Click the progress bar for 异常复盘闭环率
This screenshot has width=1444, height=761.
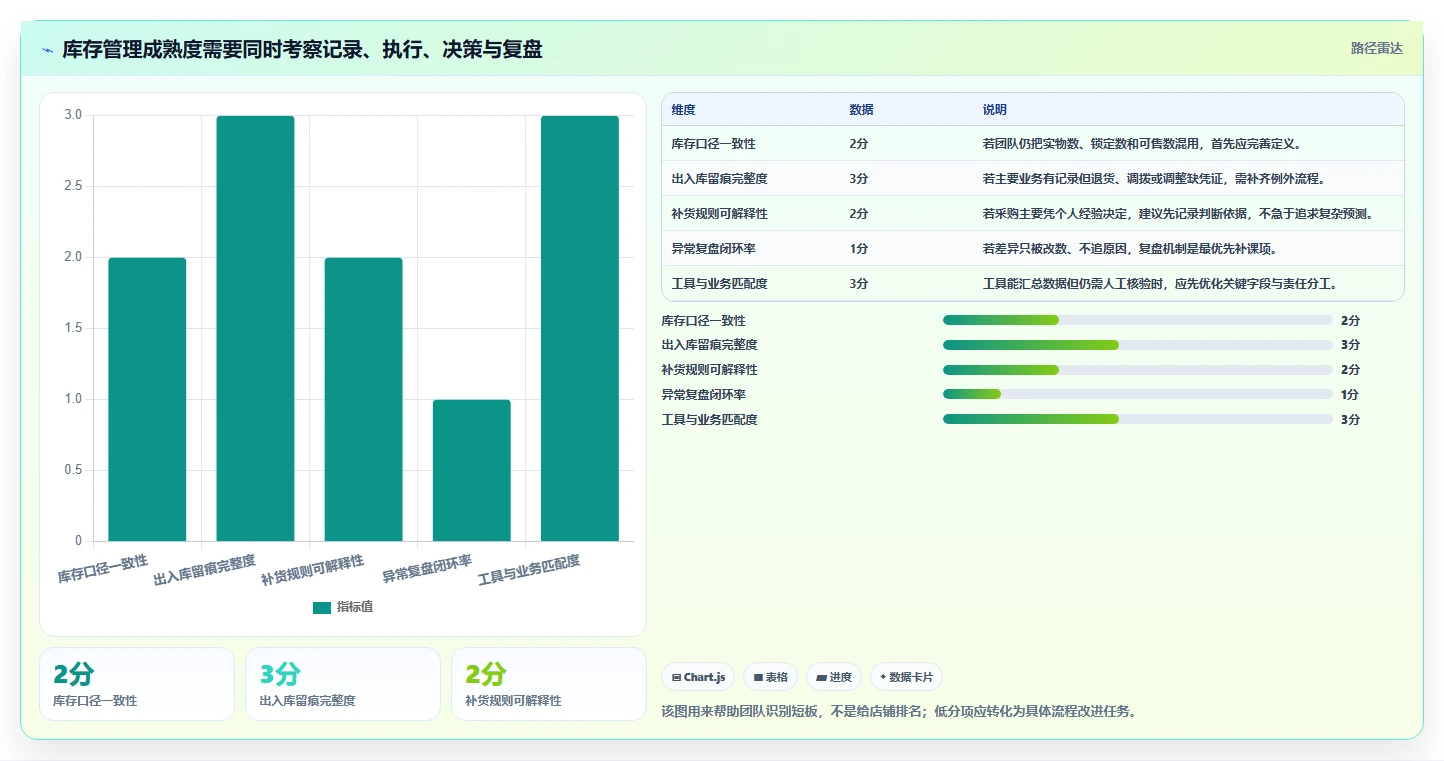pos(1138,395)
